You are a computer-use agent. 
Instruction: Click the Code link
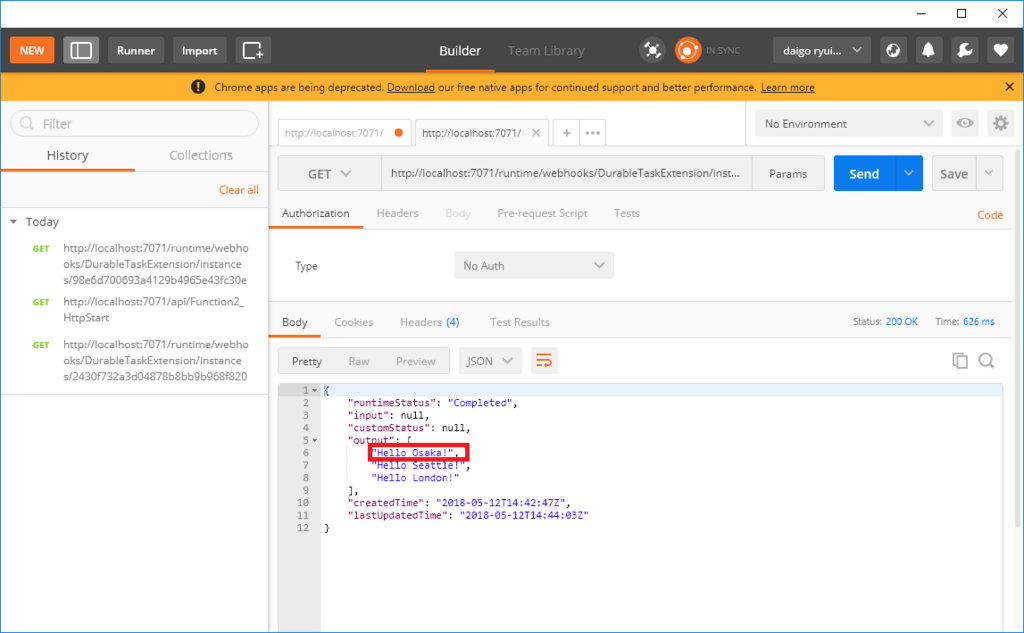[x=989, y=215]
